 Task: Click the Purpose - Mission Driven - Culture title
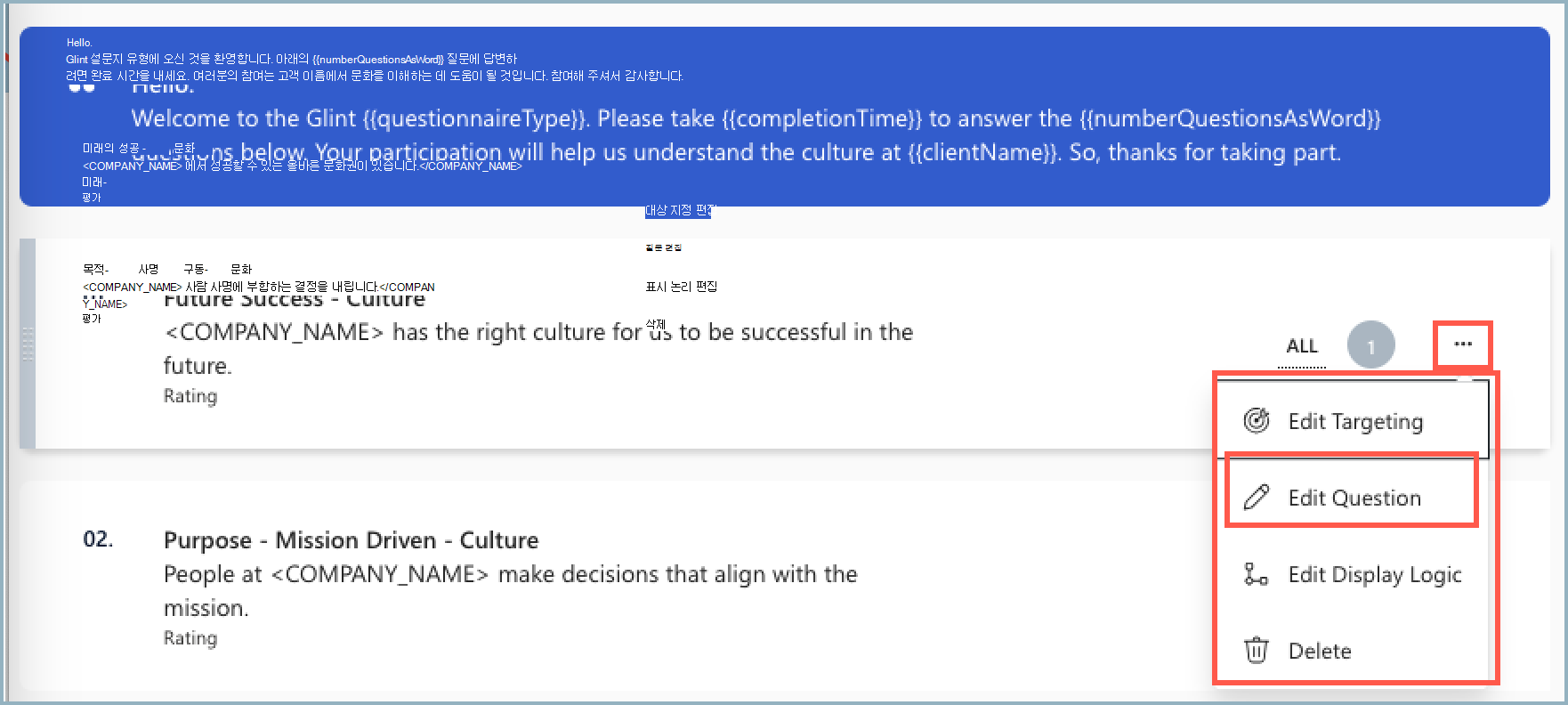(x=351, y=540)
